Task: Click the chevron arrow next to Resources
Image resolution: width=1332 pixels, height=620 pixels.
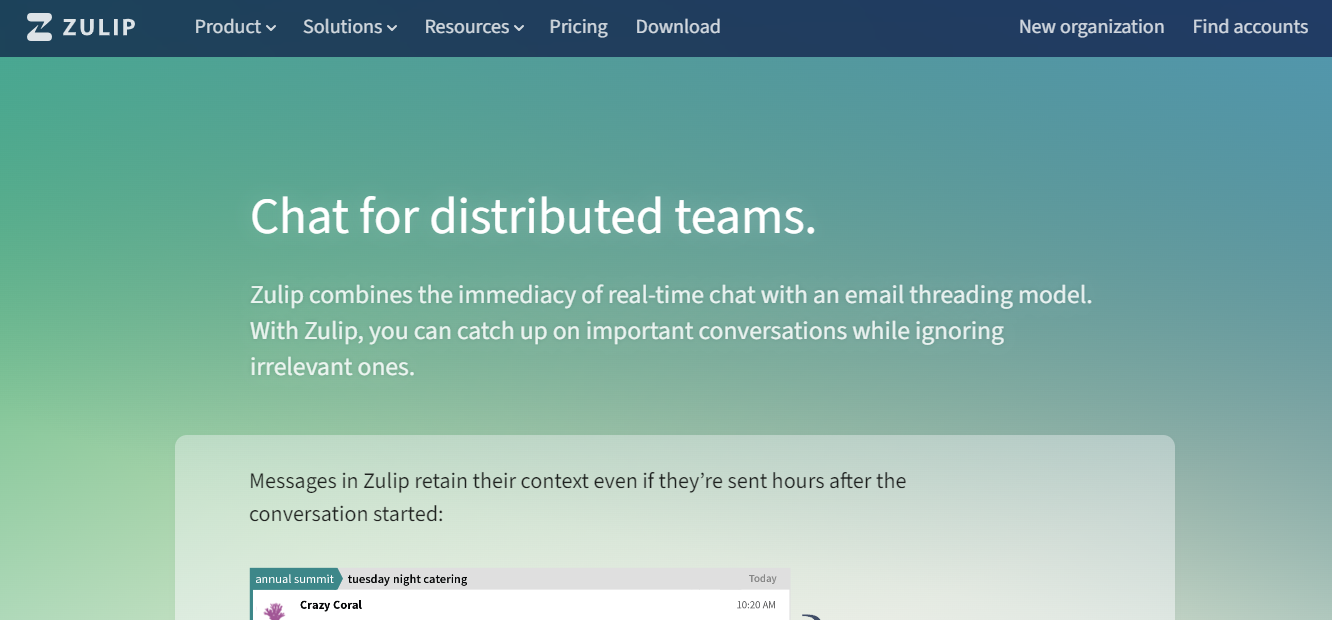Action: tap(519, 28)
